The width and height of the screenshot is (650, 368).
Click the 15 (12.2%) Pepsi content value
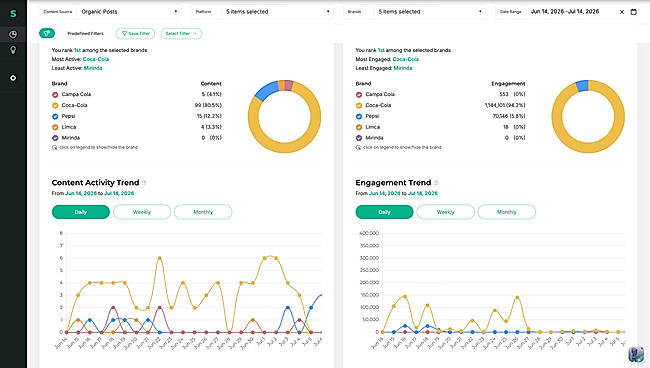[x=209, y=116]
